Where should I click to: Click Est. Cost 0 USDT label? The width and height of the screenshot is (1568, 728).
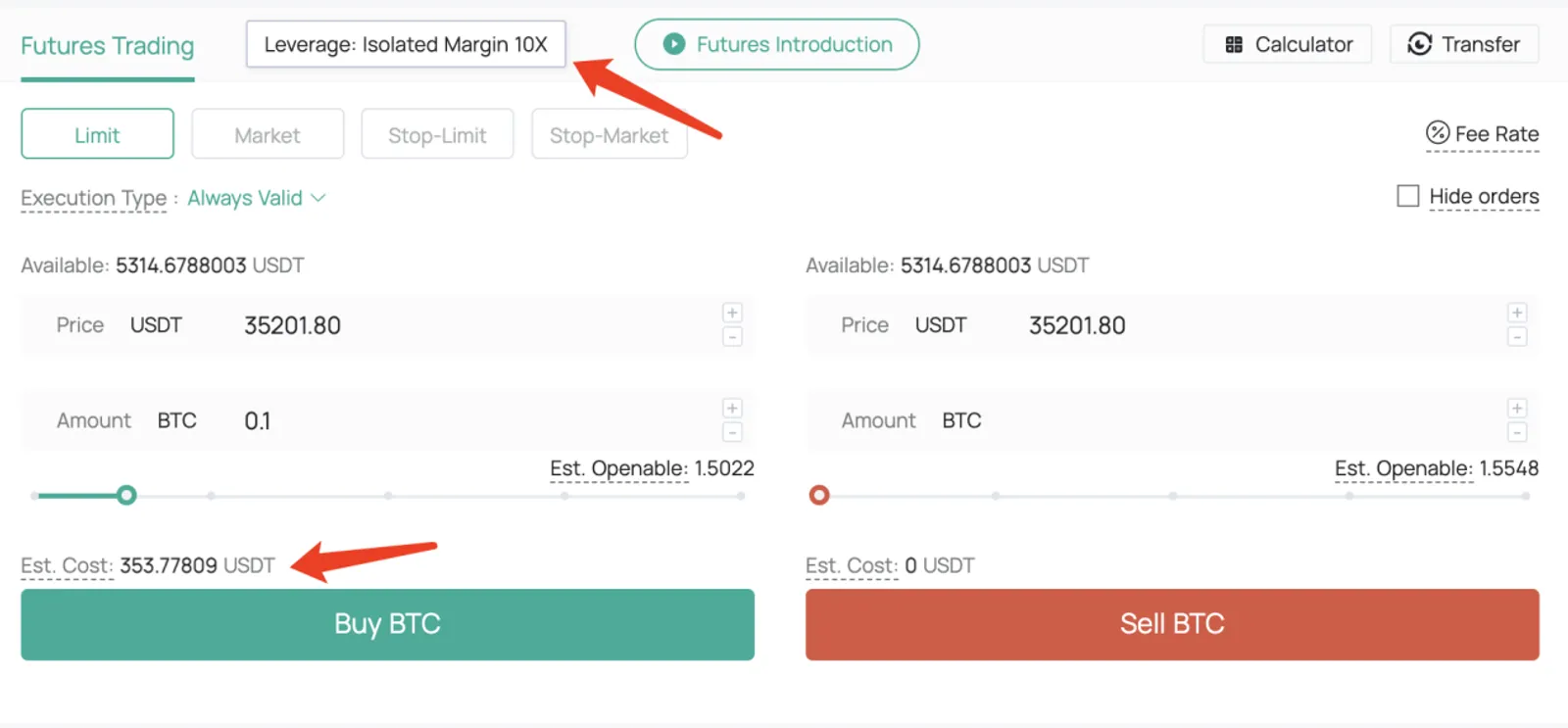point(890,565)
